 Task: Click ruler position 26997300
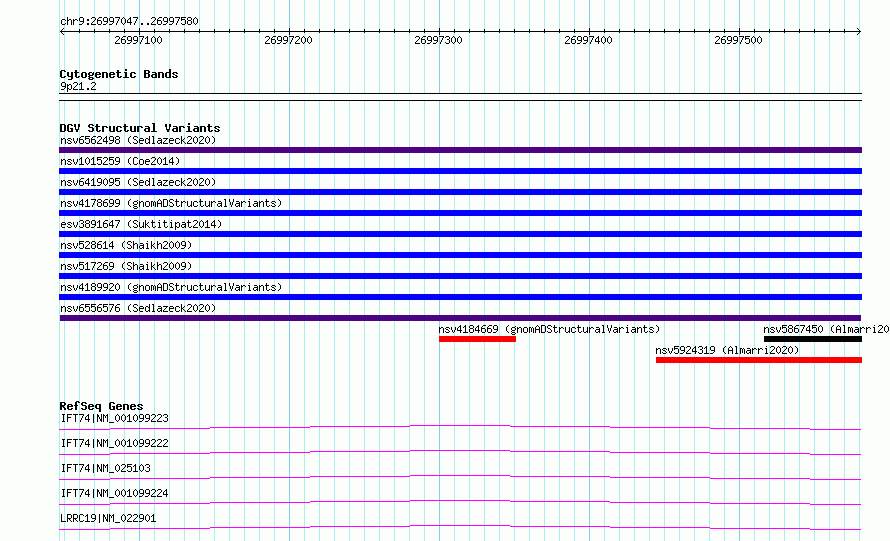pos(438,40)
